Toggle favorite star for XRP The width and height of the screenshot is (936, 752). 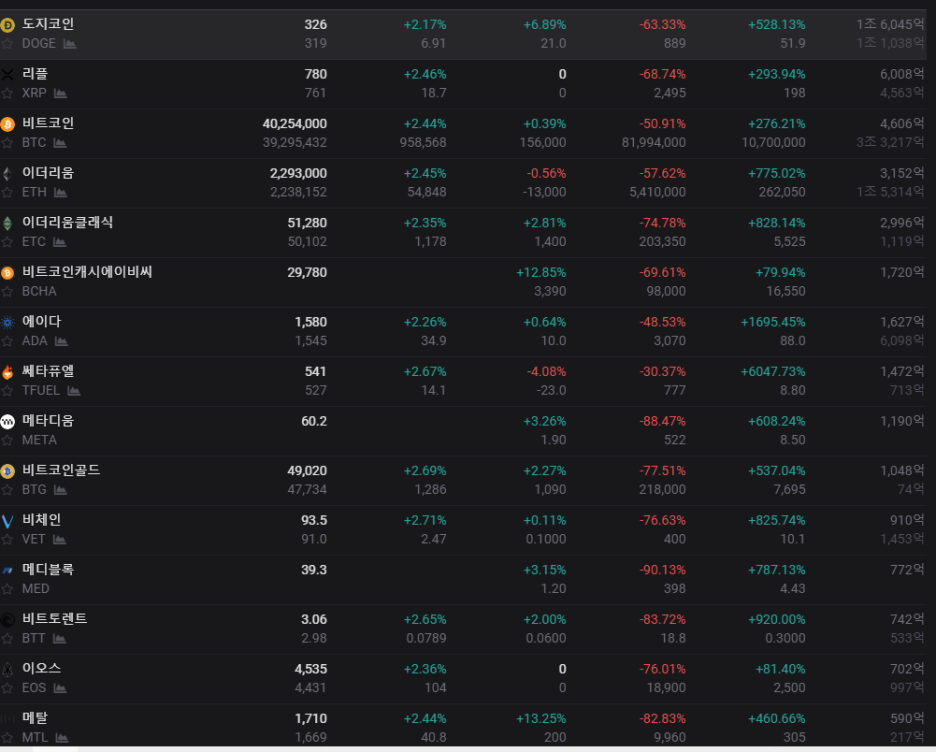(x=7, y=93)
